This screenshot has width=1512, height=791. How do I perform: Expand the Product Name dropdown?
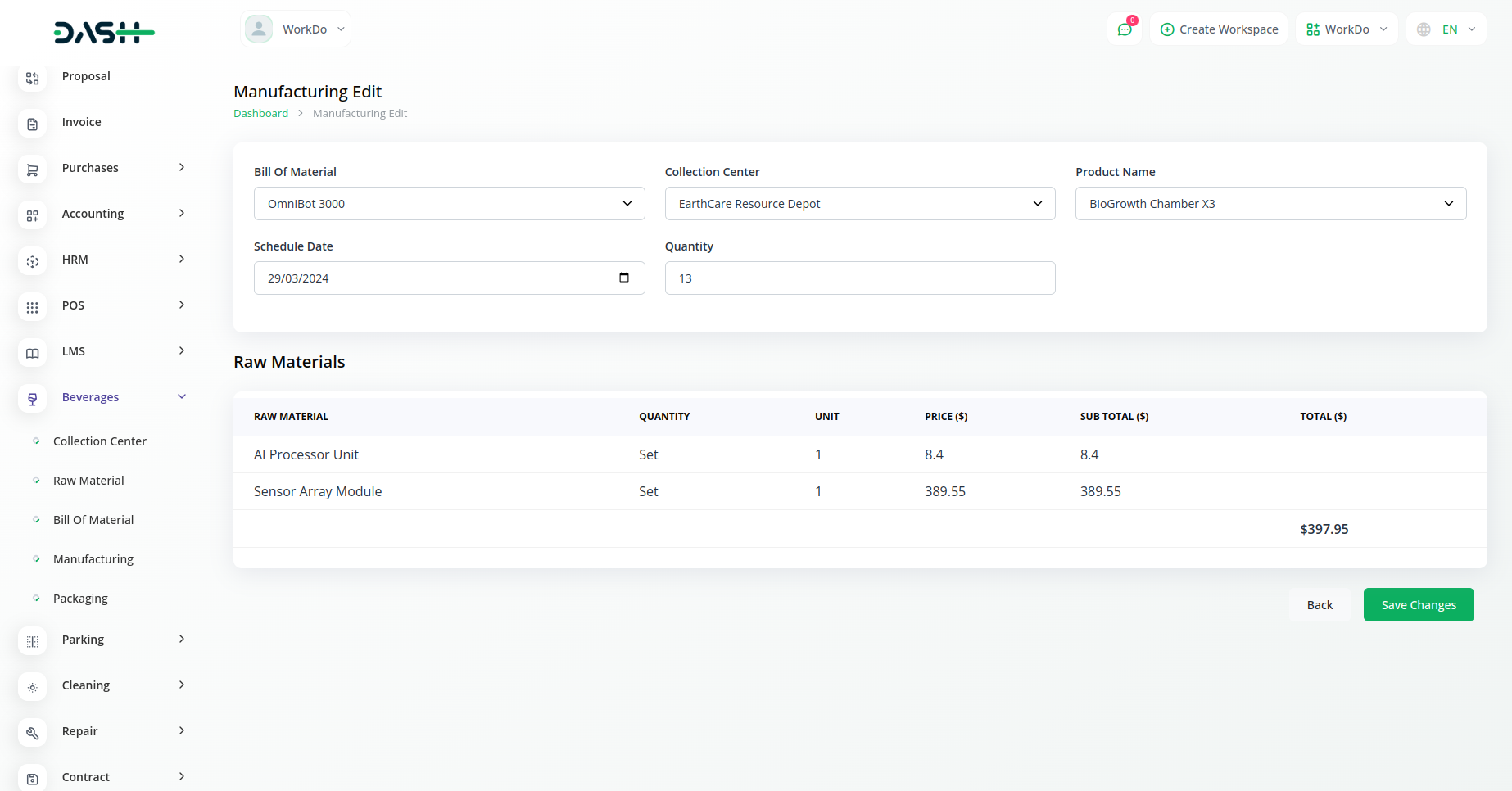click(1270, 204)
